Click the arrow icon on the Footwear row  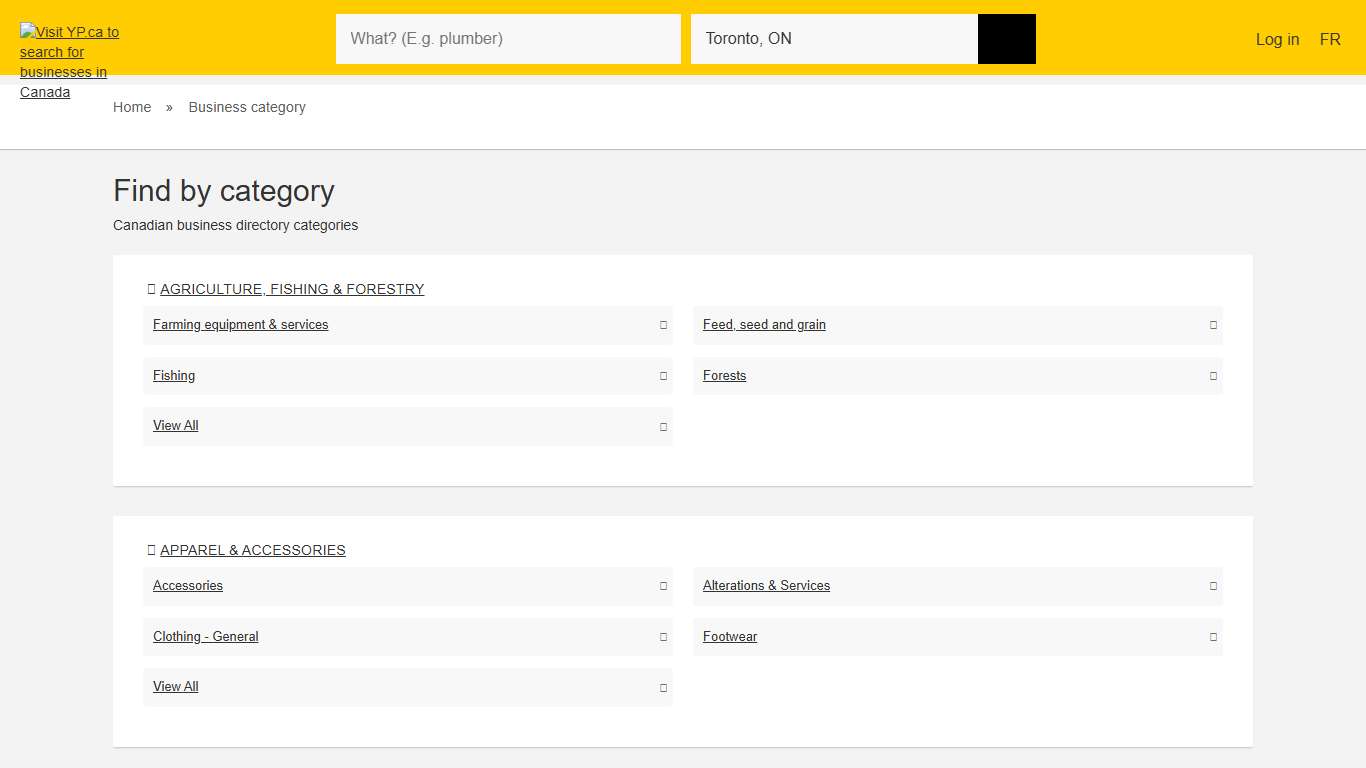pos(1212,637)
